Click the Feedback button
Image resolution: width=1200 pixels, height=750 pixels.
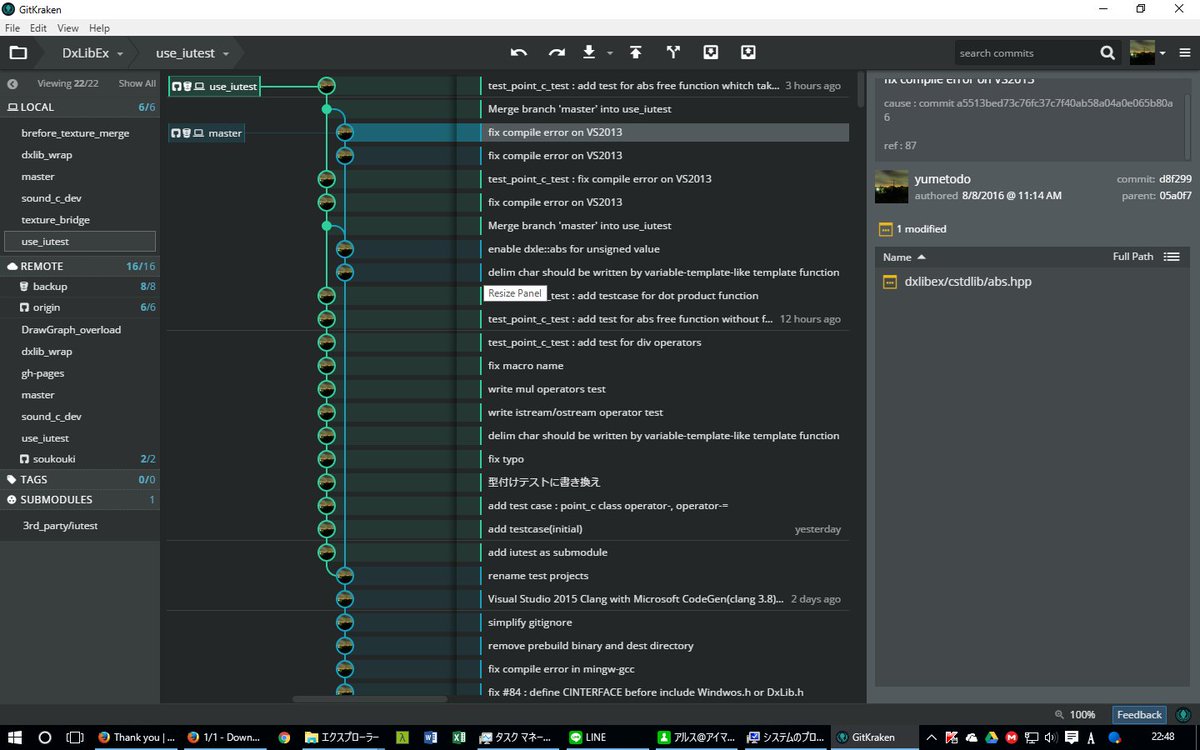pyautogui.click(x=1139, y=715)
